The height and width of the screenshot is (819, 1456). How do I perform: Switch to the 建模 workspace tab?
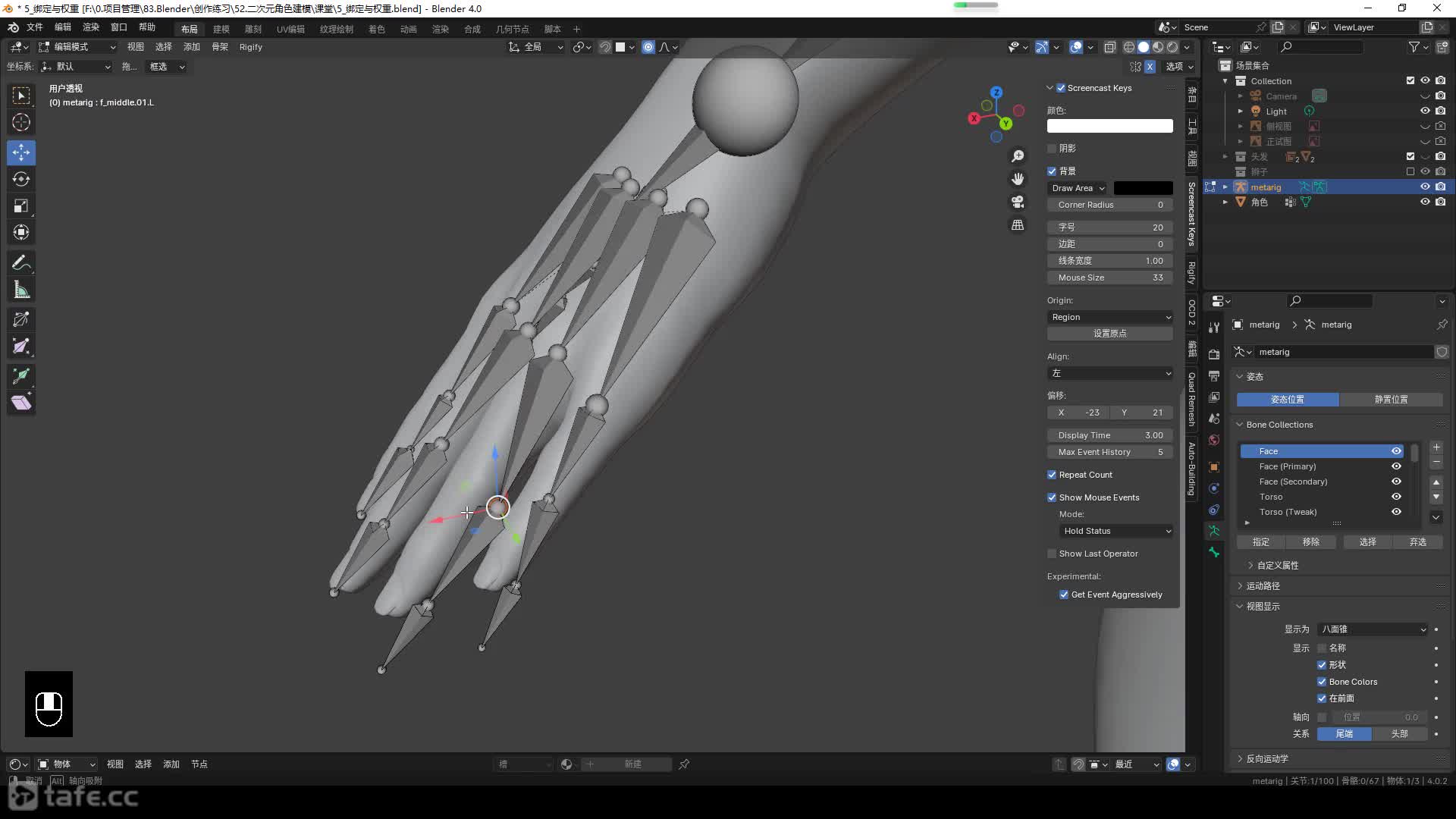click(x=221, y=29)
